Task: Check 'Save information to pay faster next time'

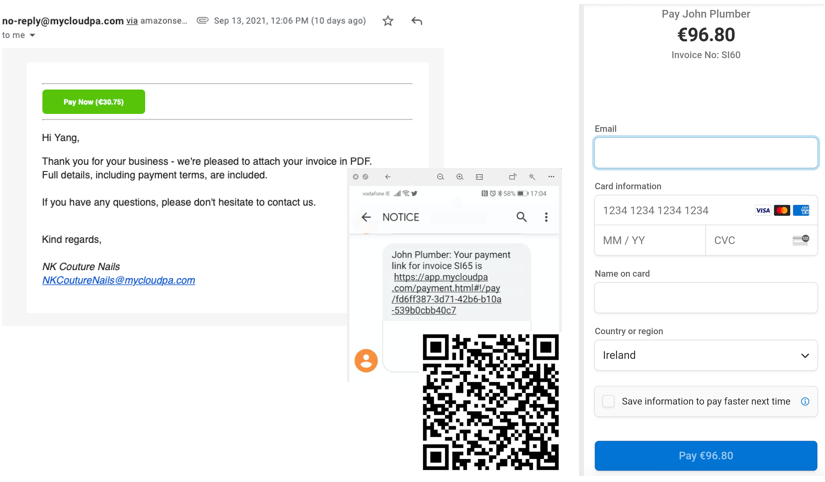Action: coord(609,401)
